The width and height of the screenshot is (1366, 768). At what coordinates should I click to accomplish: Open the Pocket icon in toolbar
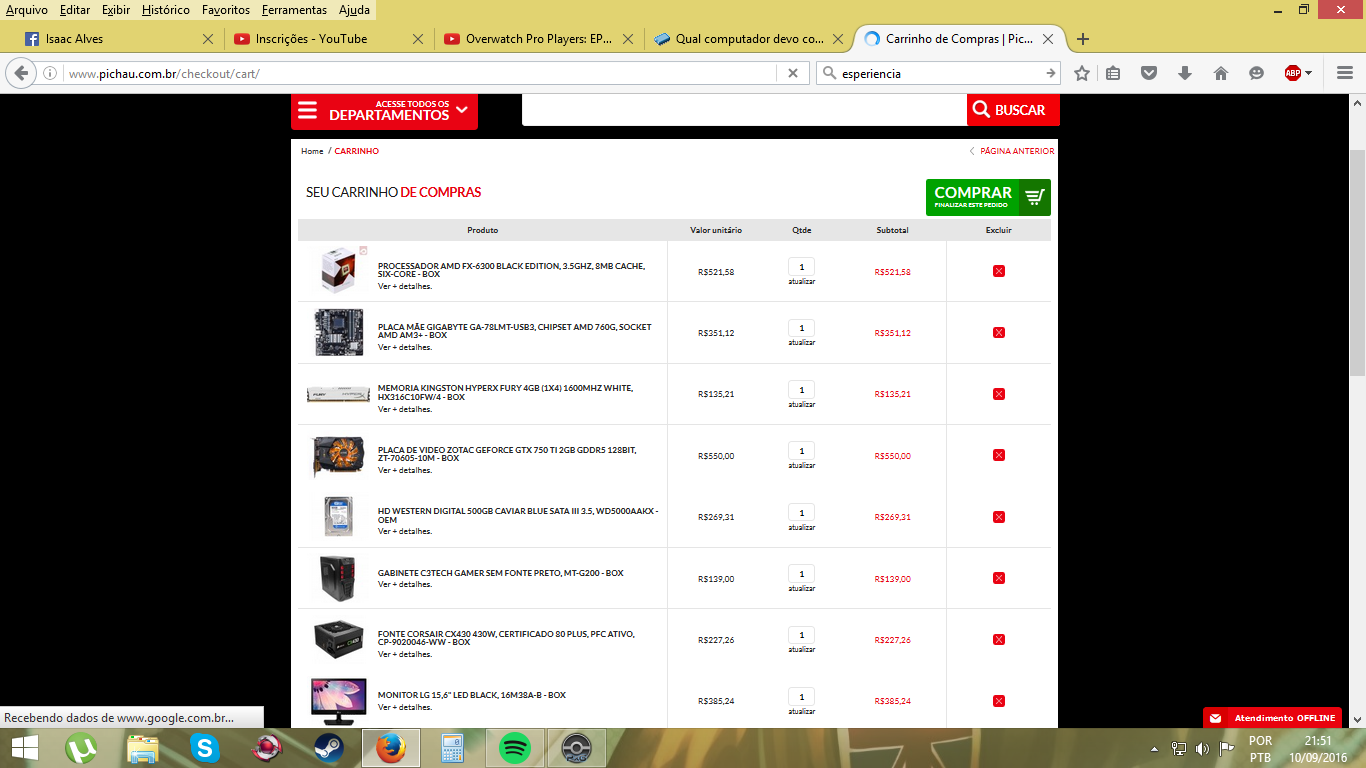coord(1149,73)
